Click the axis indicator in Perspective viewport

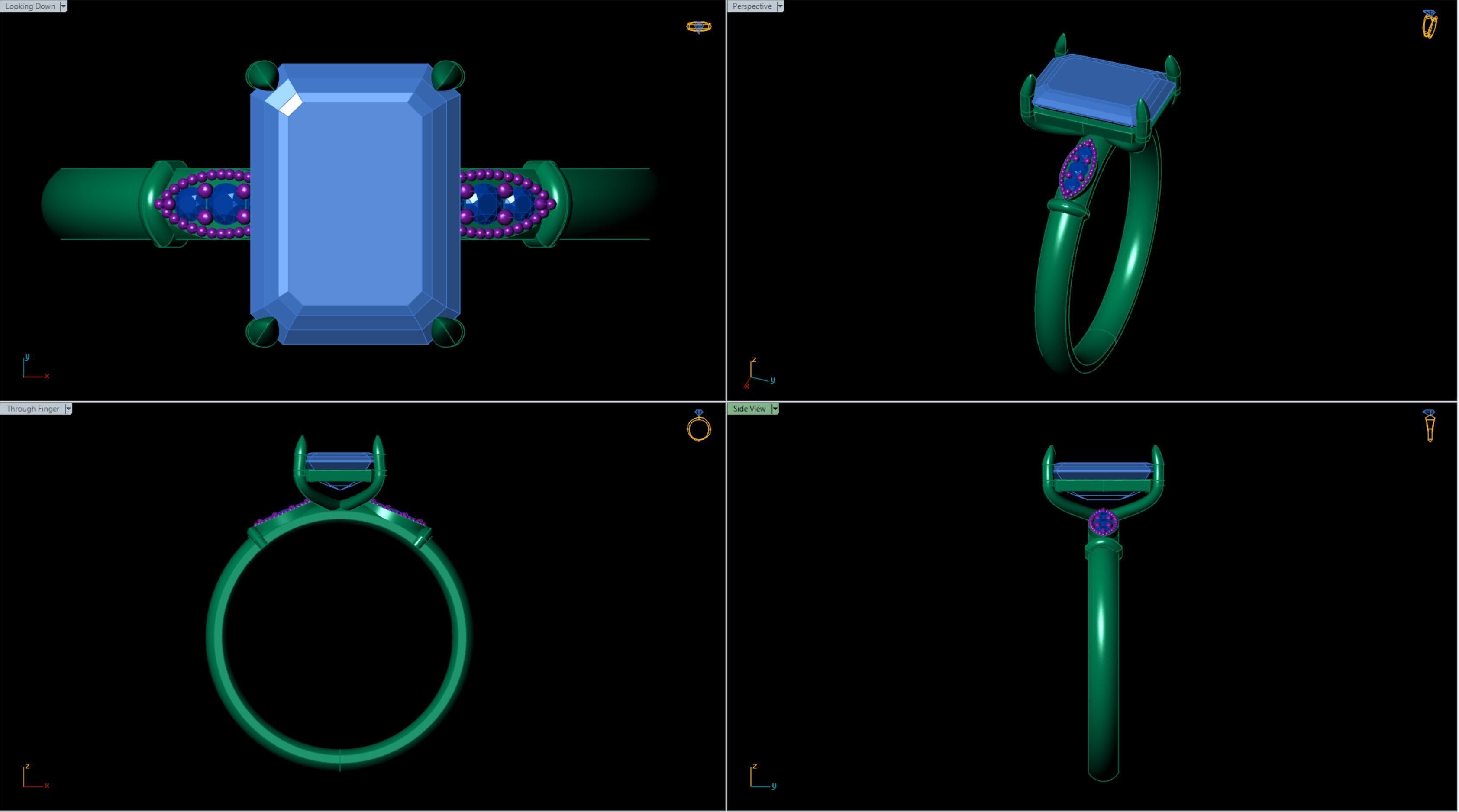point(759,373)
